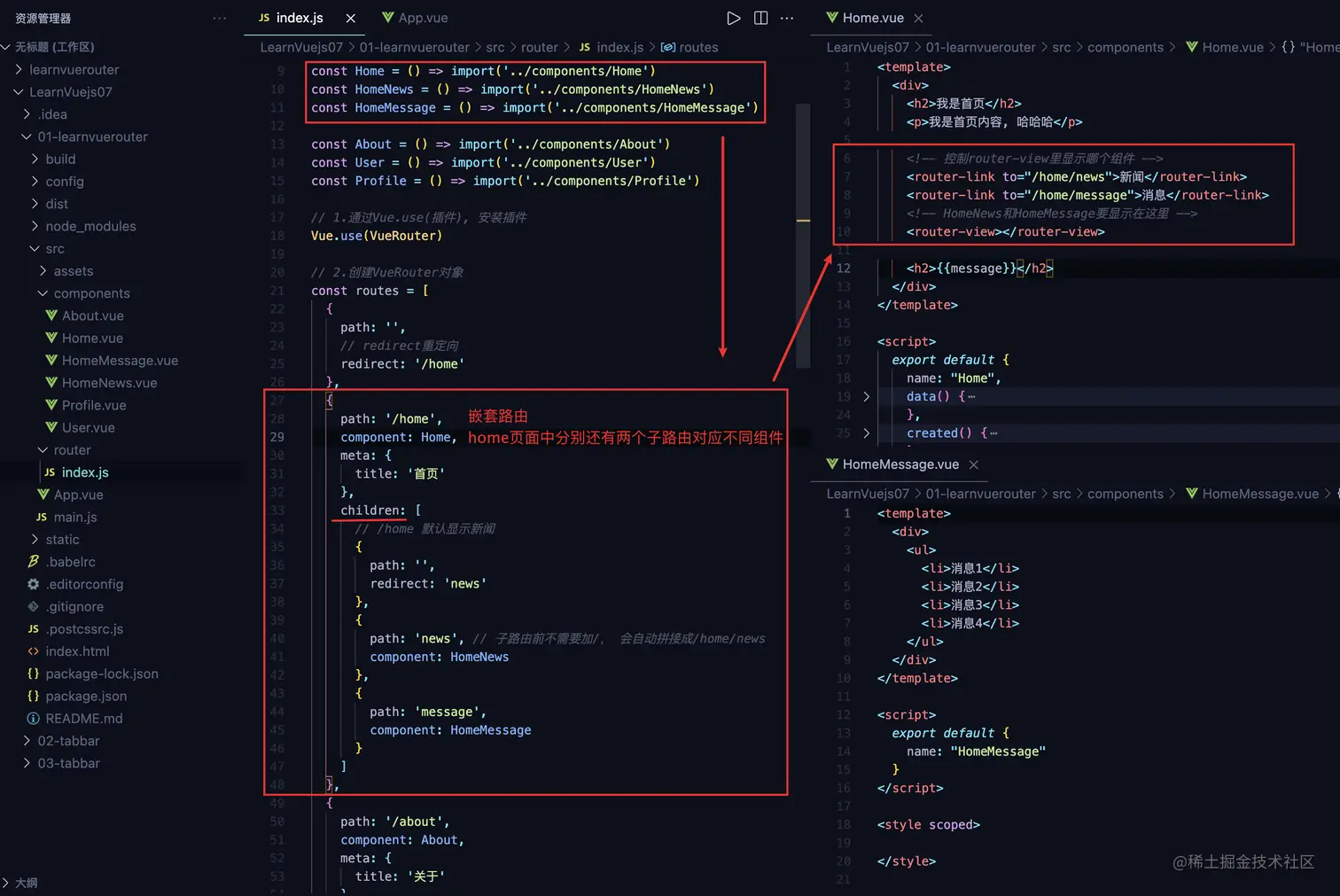Image resolution: width=1340 pixels, height=896 pixels.
Task: Click line 29 in index.js gutter
Action: point(277,437)
